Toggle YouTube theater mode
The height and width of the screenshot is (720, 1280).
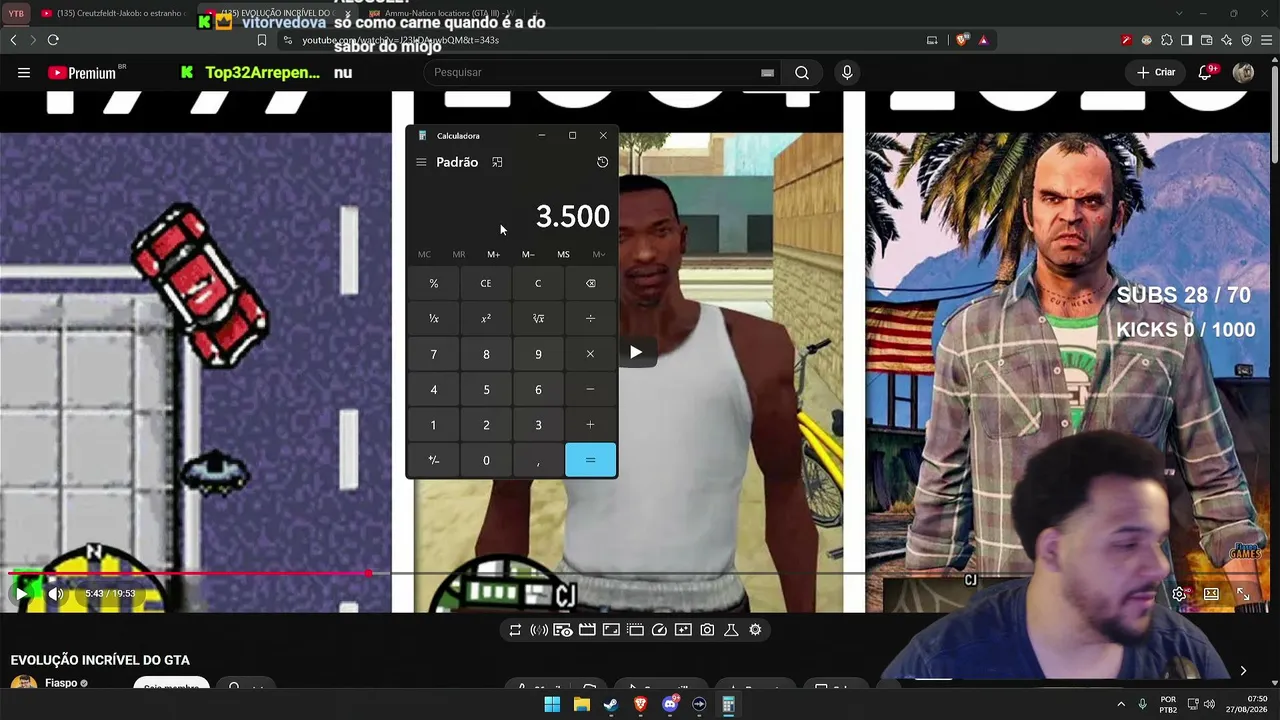pos(1211,593)
